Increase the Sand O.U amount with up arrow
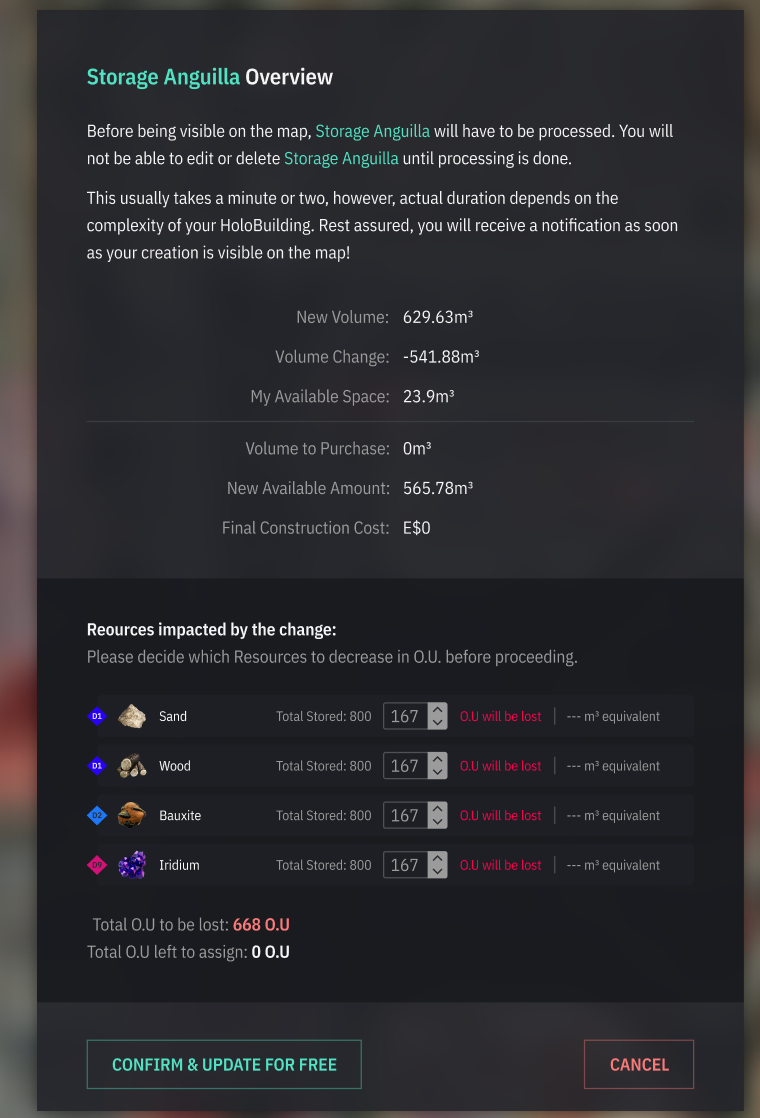Viewport: 760px width, 1118px height. pyautogui.click(x=437, y=710)
